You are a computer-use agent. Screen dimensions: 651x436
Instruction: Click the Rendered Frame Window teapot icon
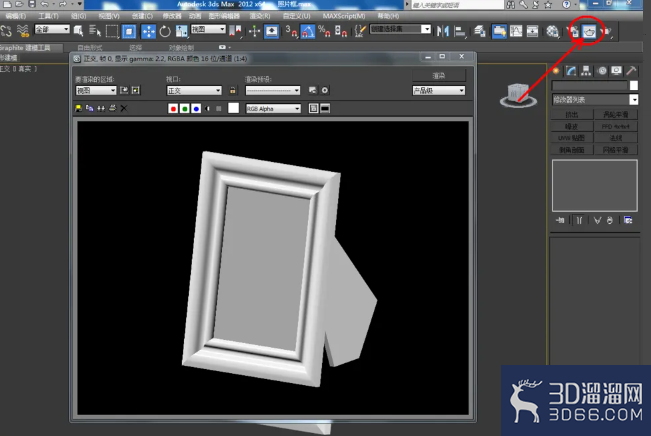pos(589,31)
